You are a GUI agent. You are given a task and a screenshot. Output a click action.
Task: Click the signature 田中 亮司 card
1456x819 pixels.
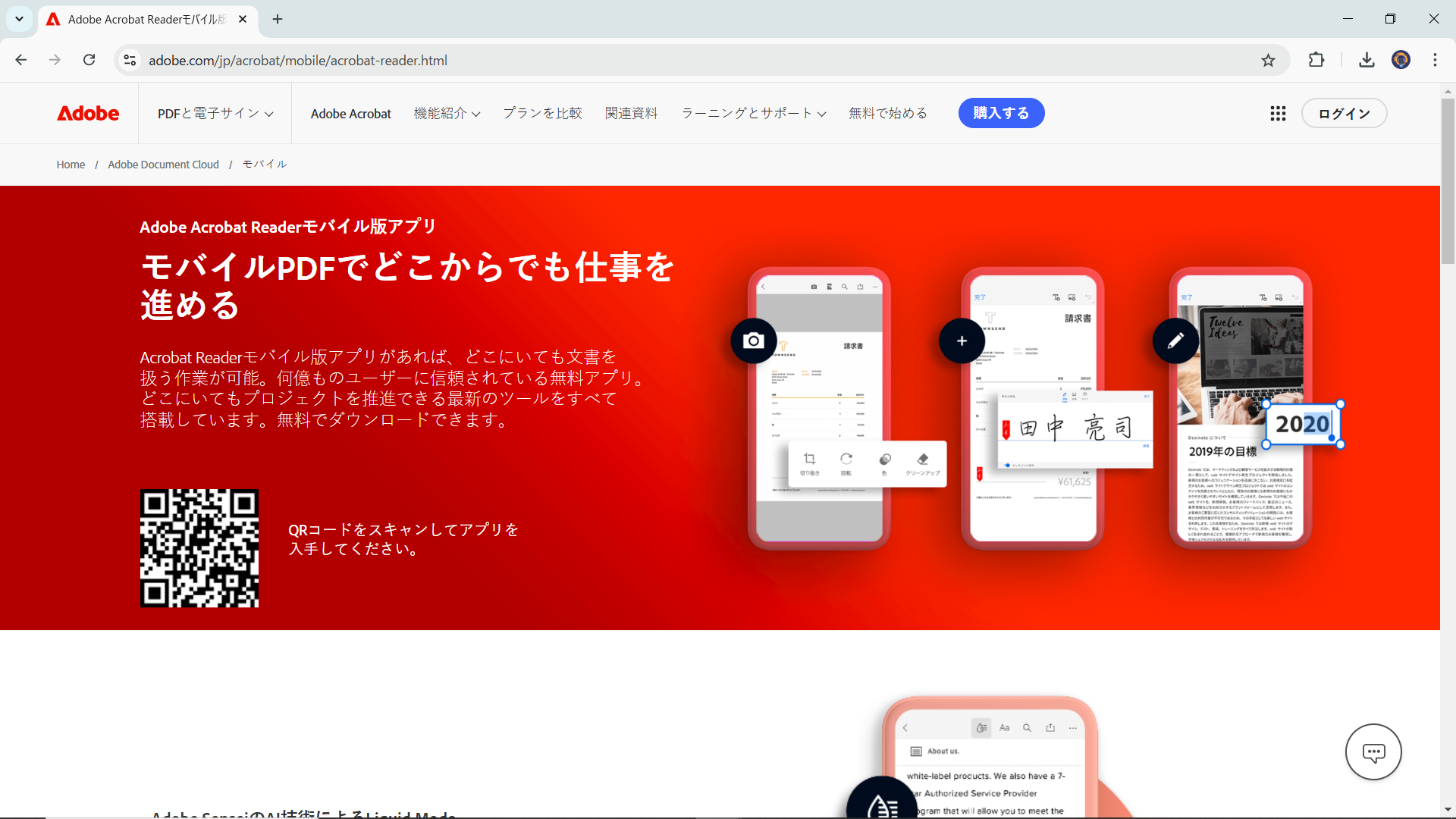[1075, 429]
